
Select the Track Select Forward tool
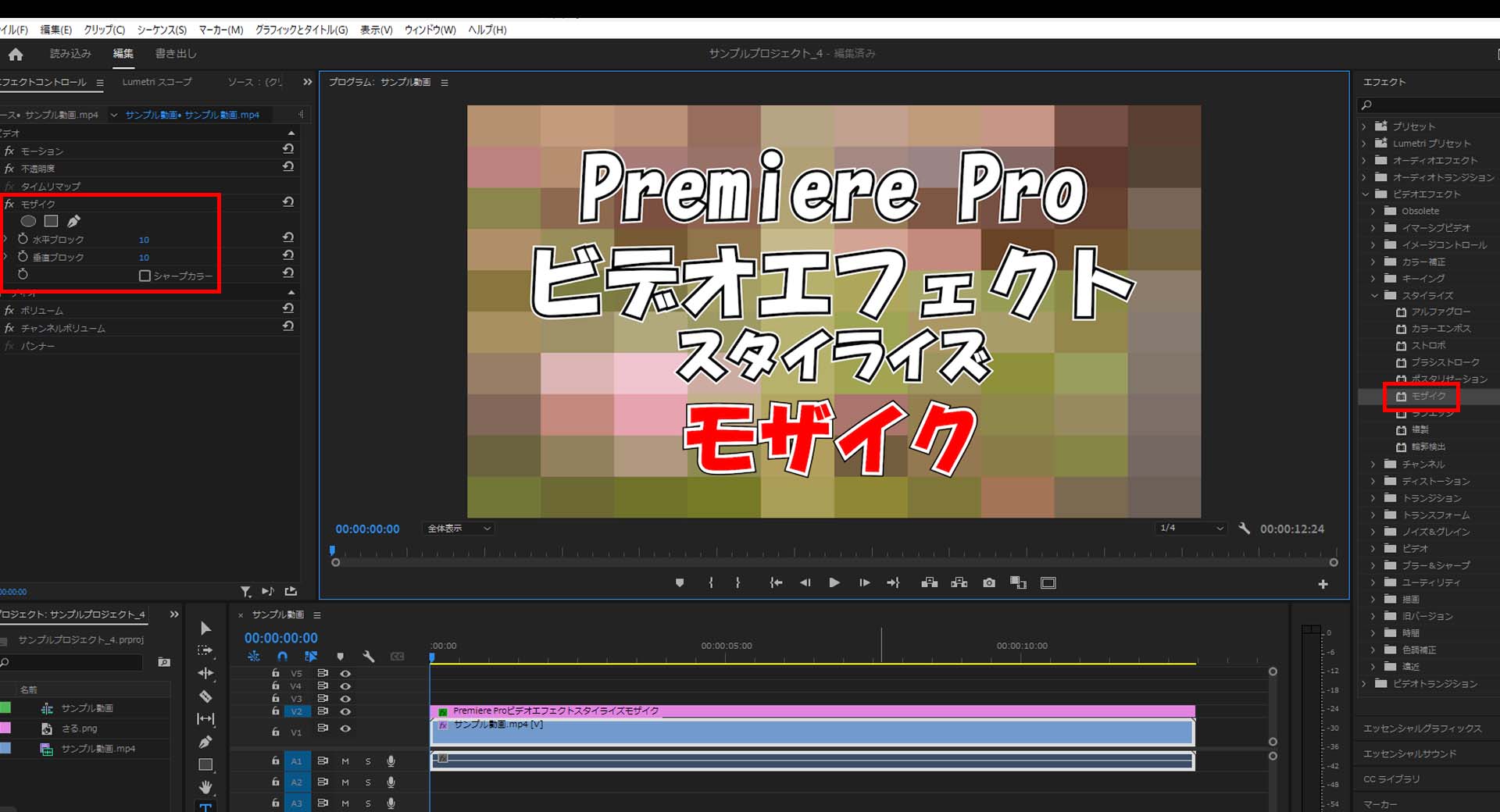coord(205,650)
